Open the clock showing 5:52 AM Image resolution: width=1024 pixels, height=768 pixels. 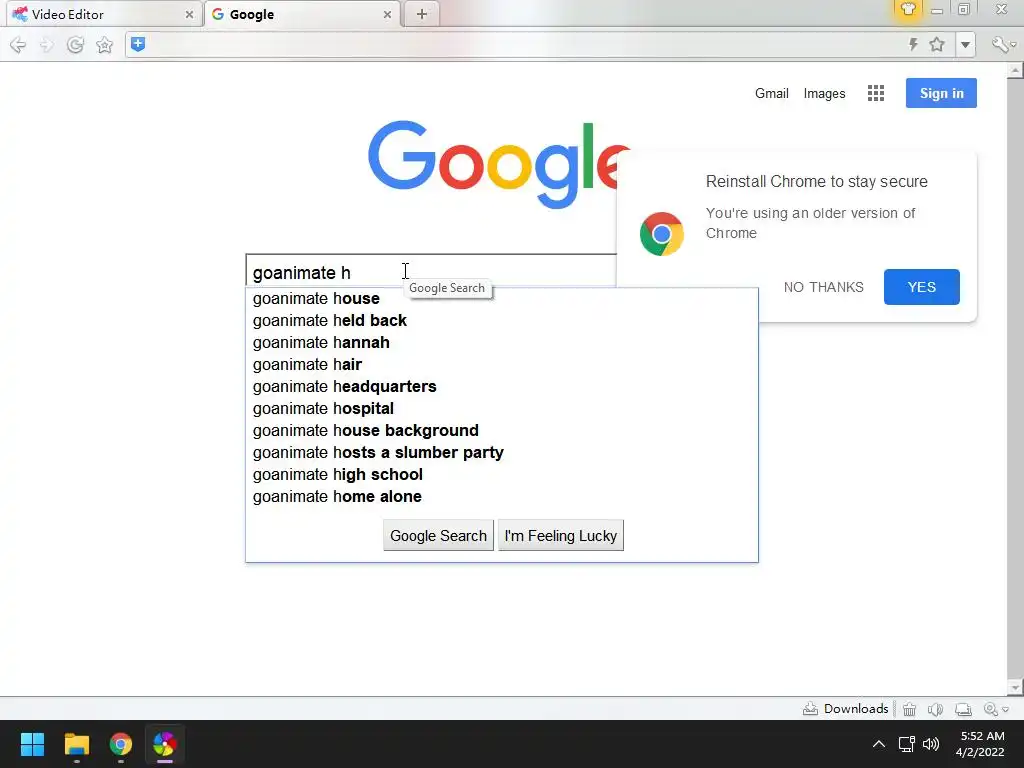[x=980, y=744]
